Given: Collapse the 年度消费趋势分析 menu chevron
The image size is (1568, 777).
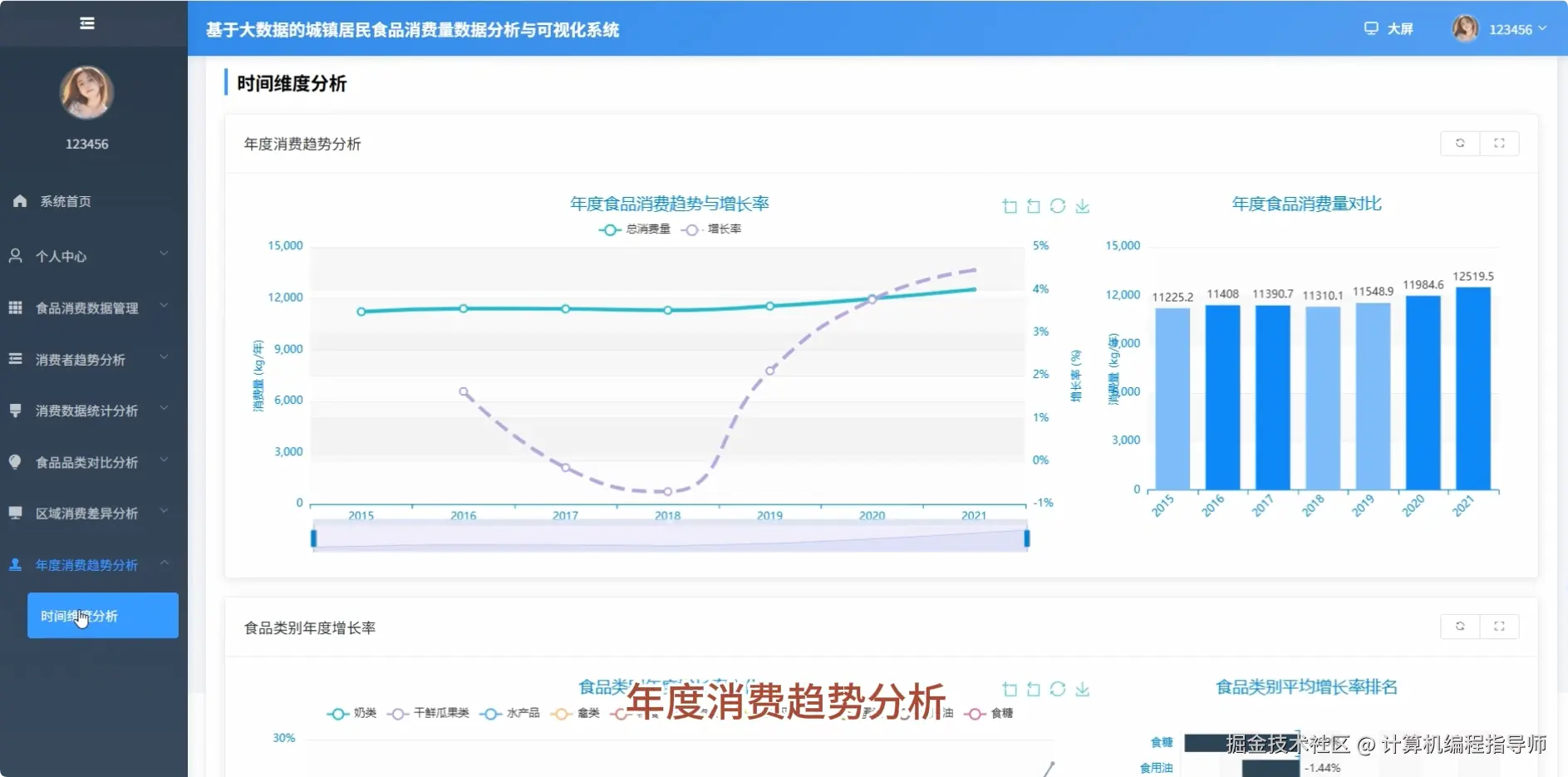Looking at the screenshot, I should pyautogui.click(x=164, y=563).
